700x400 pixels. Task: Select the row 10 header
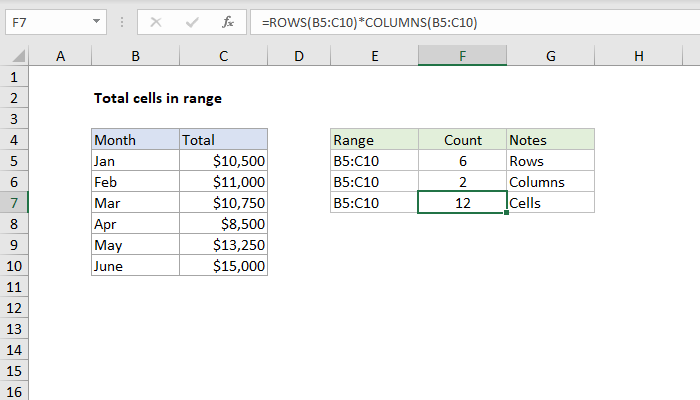click(15, 266)
